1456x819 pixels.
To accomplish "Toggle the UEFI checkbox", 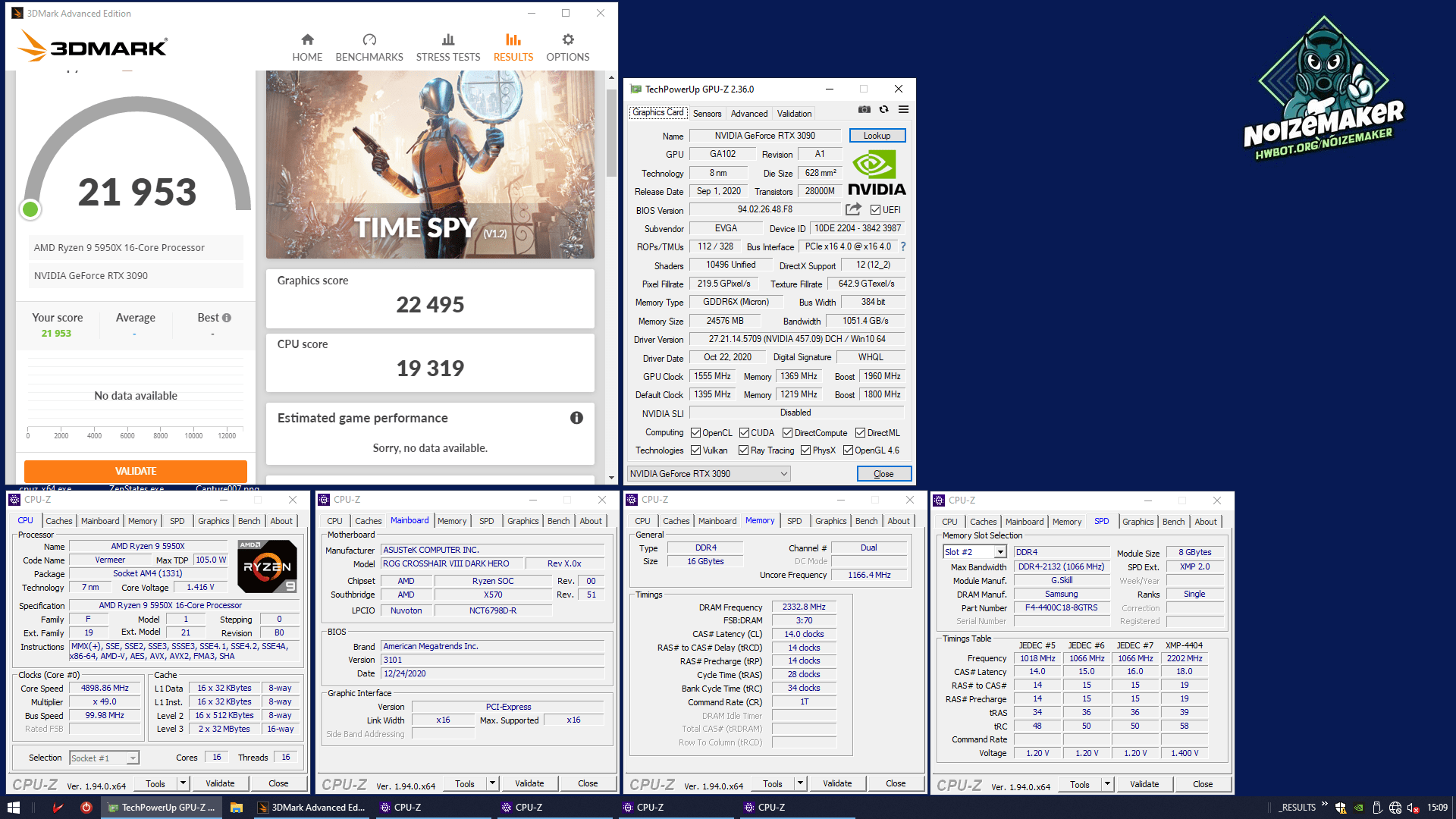I will [x=875, y=210].
